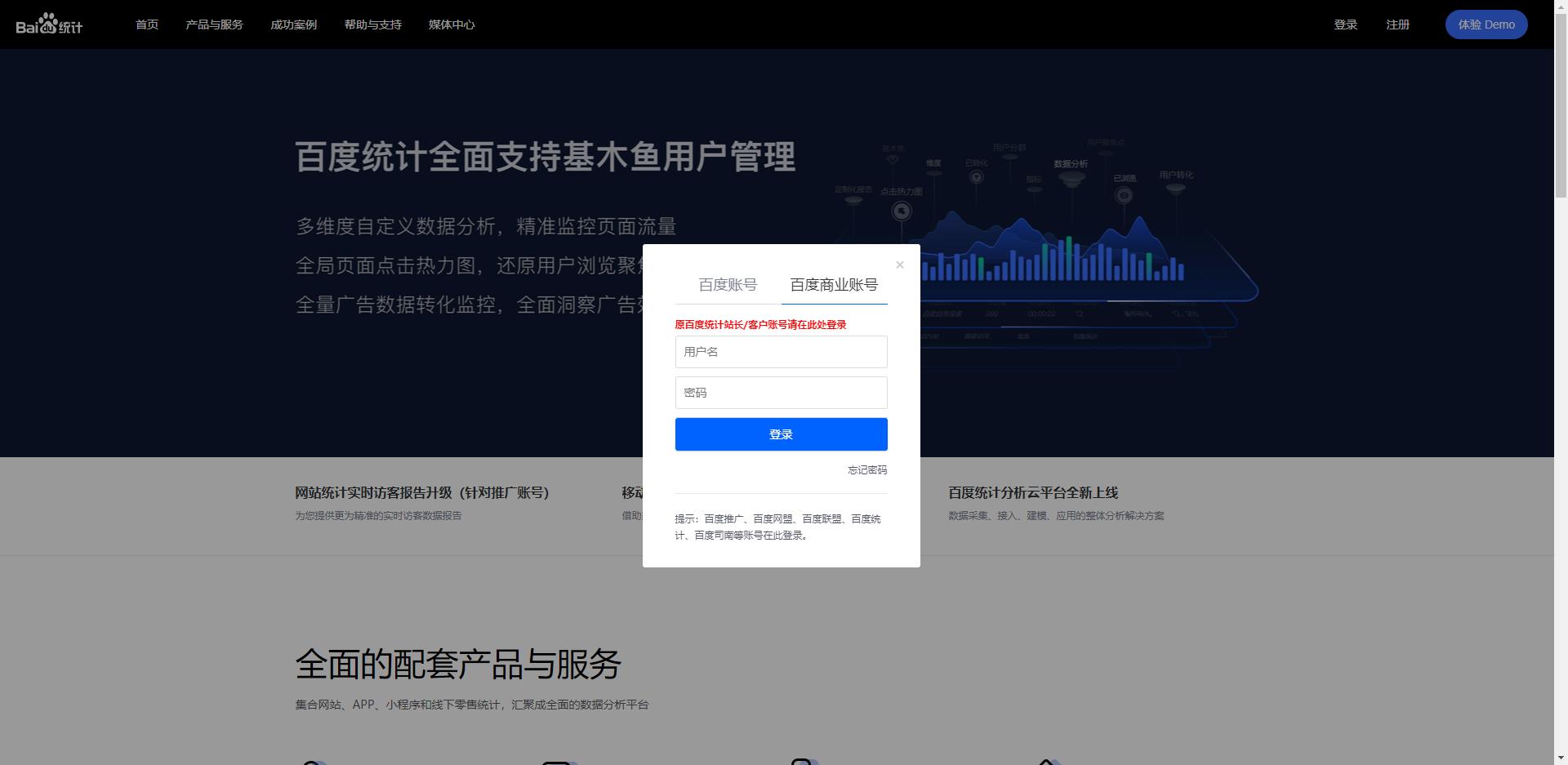
Task: Open the 媒体中心 menu
Action: coord(450,24)
